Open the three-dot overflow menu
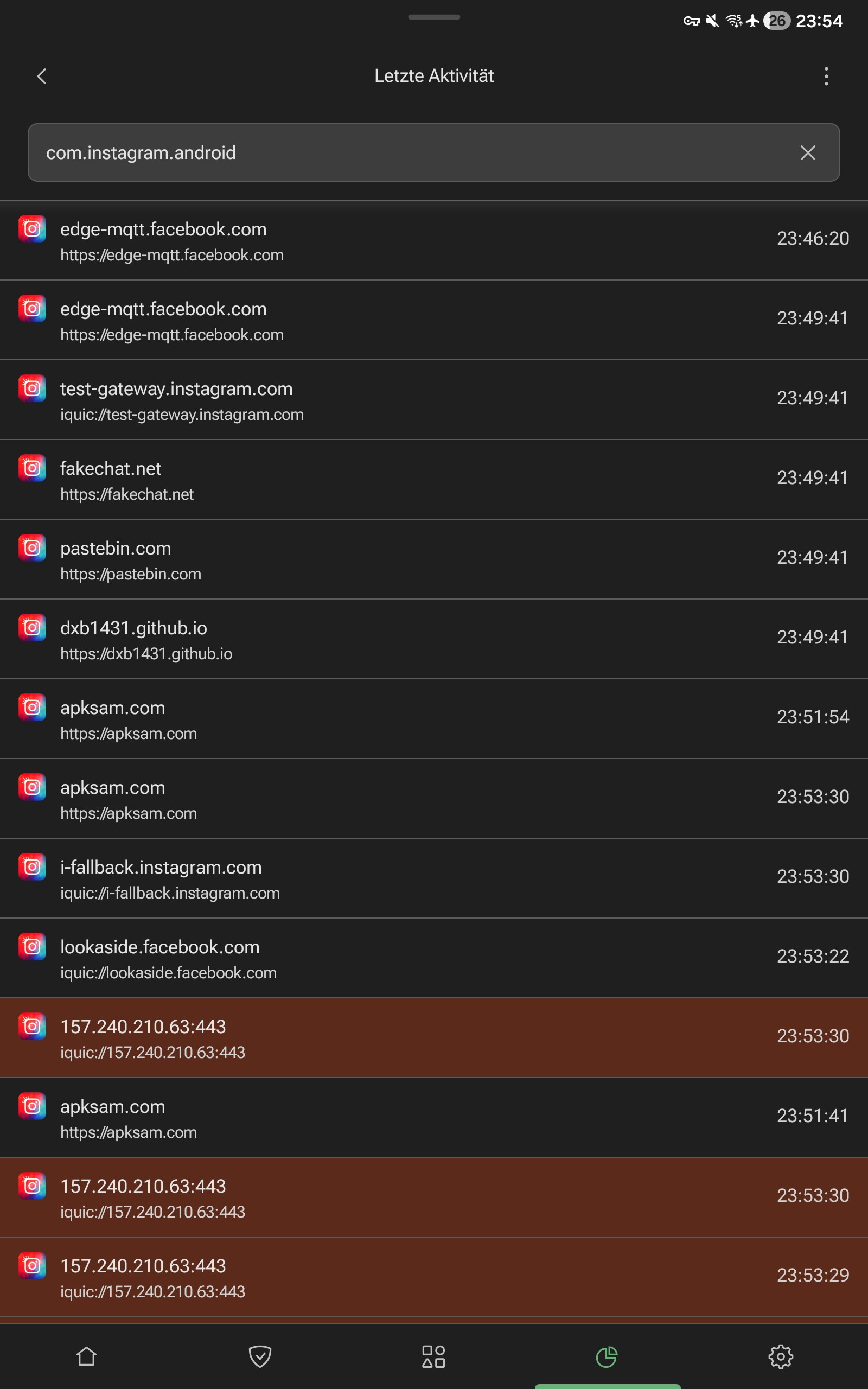Viewport: 868px width, 1389px height. click(x=826, y=77)
